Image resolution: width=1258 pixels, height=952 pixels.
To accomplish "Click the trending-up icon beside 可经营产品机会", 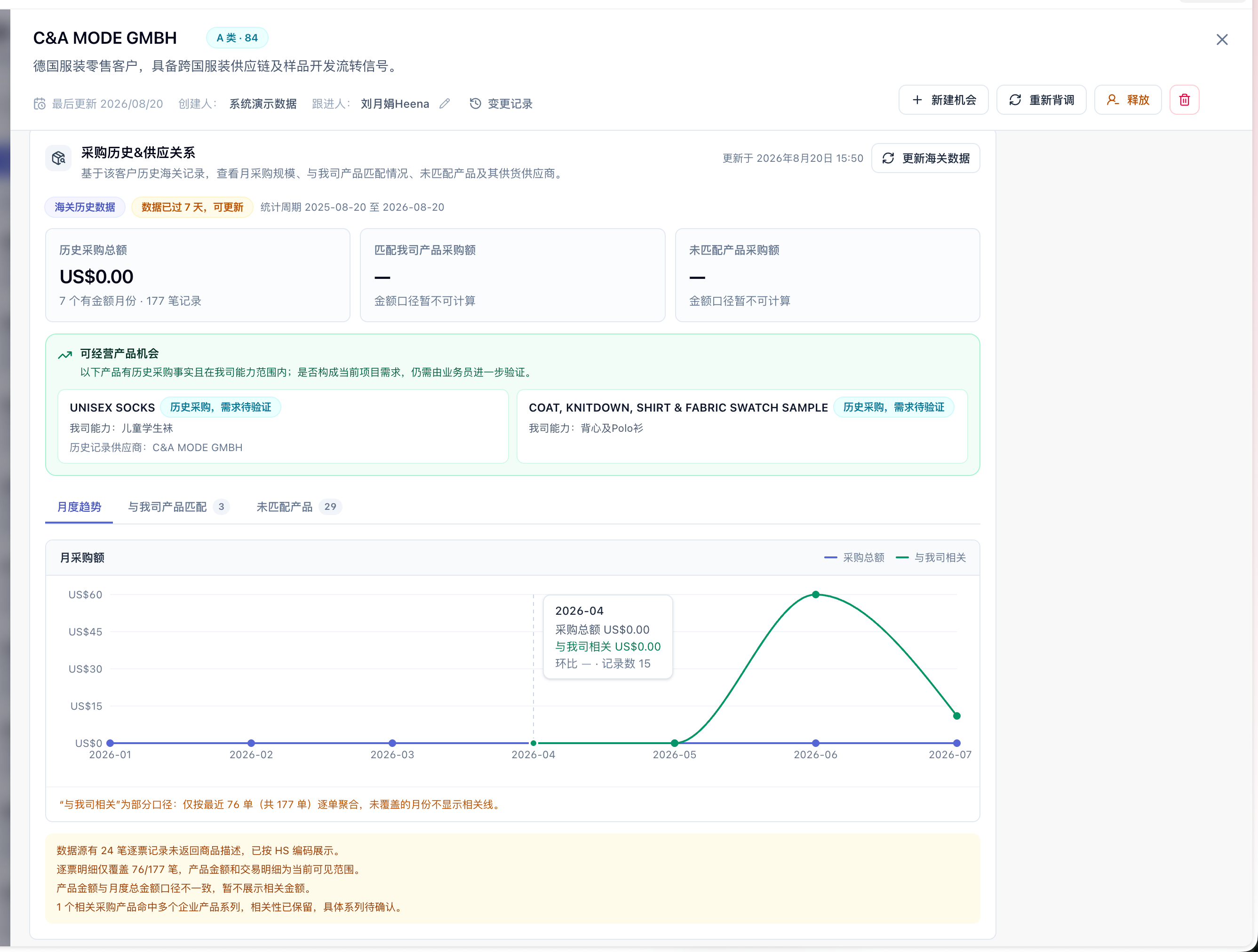I will [65, 355].
